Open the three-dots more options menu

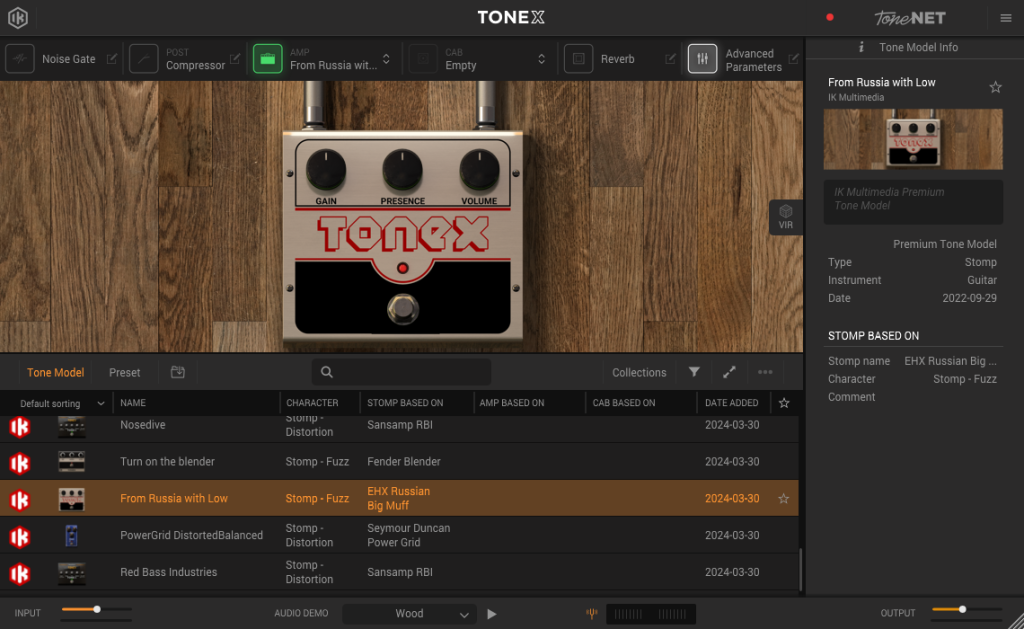pos(765,372)
